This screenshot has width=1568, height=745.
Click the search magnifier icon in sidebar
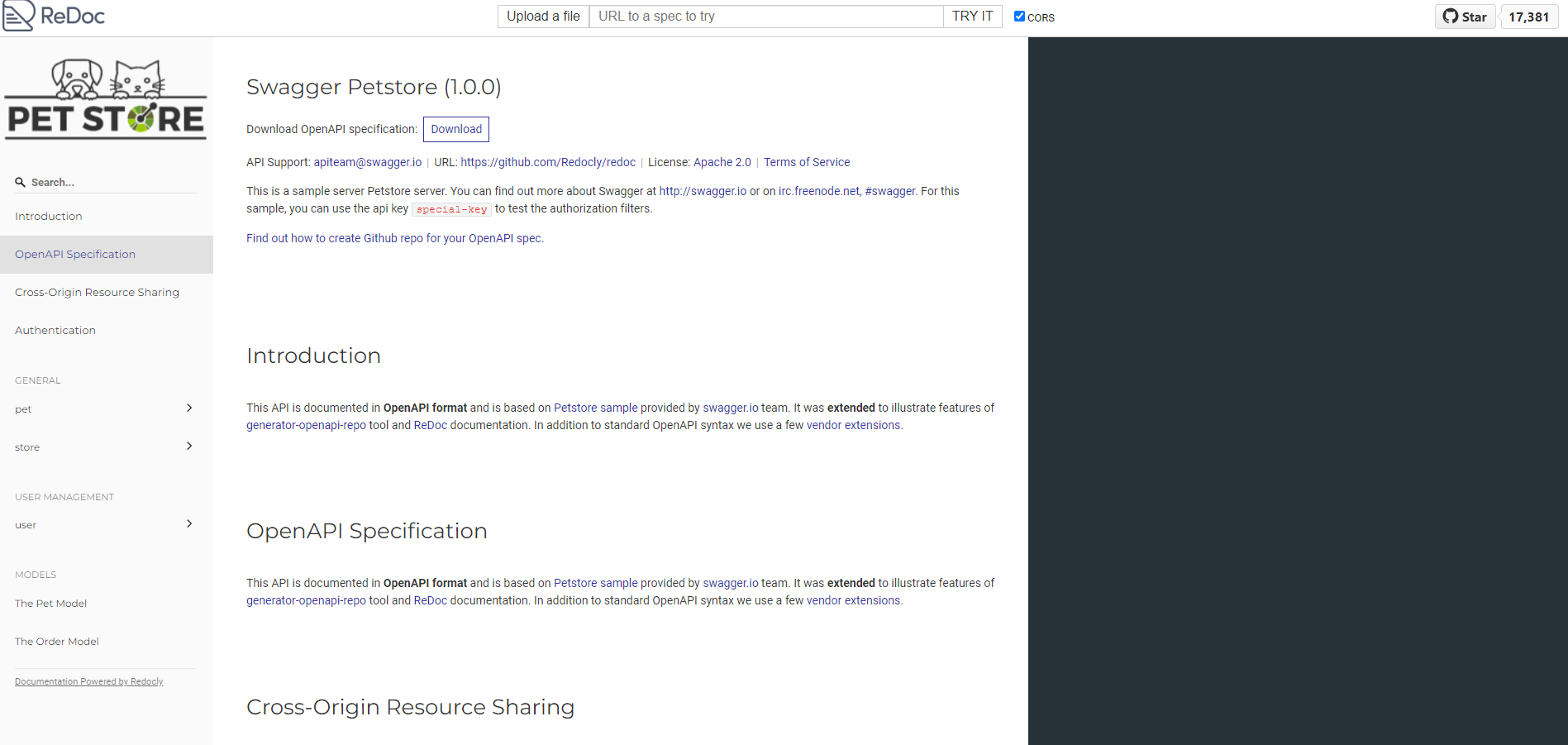(x=18, y=181)
